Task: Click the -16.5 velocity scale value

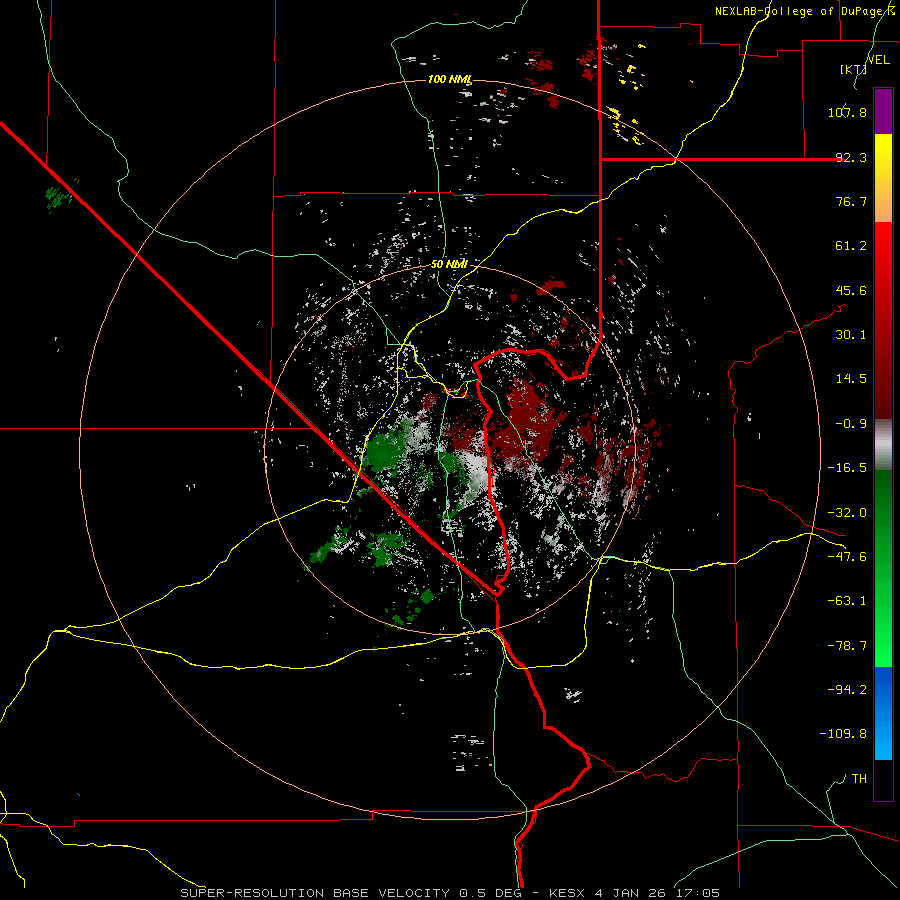Action: tap(847, 468)
